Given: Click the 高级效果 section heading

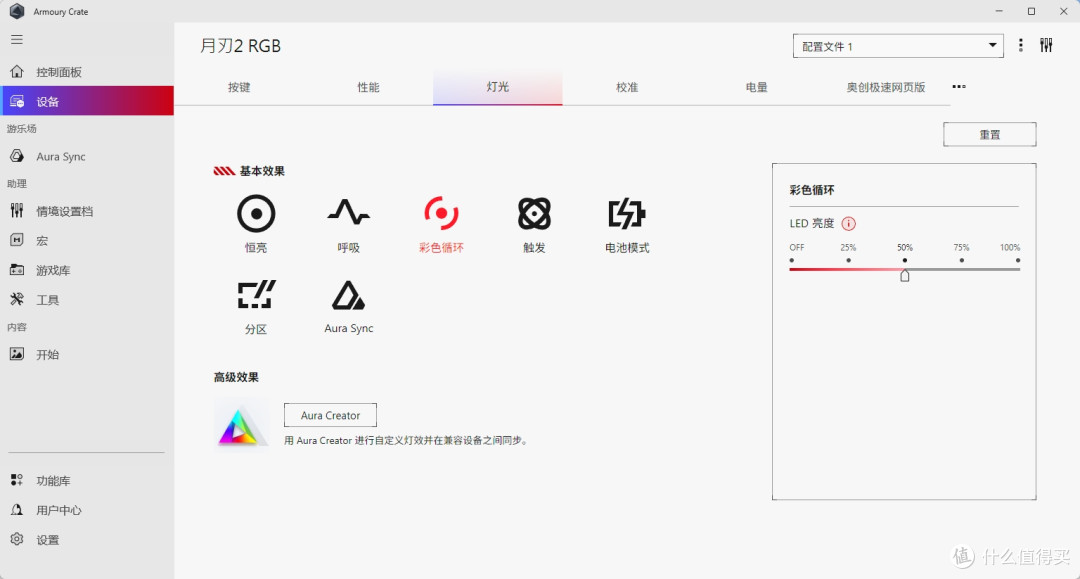Looking at the screenshot, I should pyautogui.click(x=236, y=377).
